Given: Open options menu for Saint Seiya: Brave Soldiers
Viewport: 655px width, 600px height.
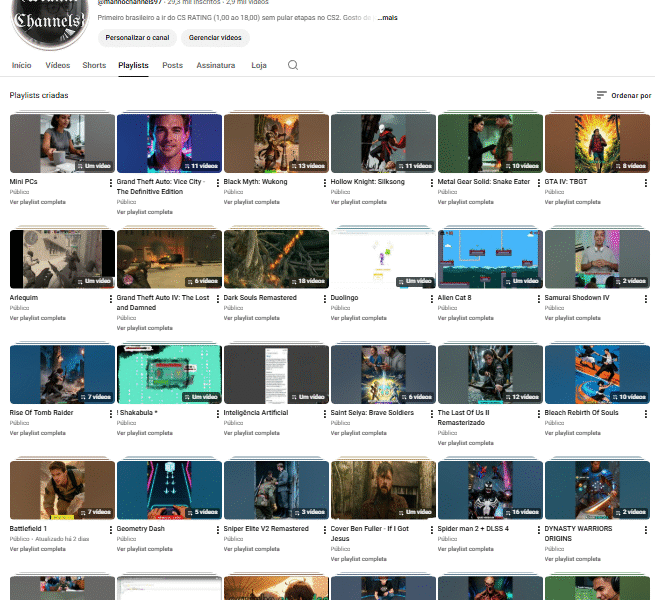Looking at the screenshot, I should [432, 414].
